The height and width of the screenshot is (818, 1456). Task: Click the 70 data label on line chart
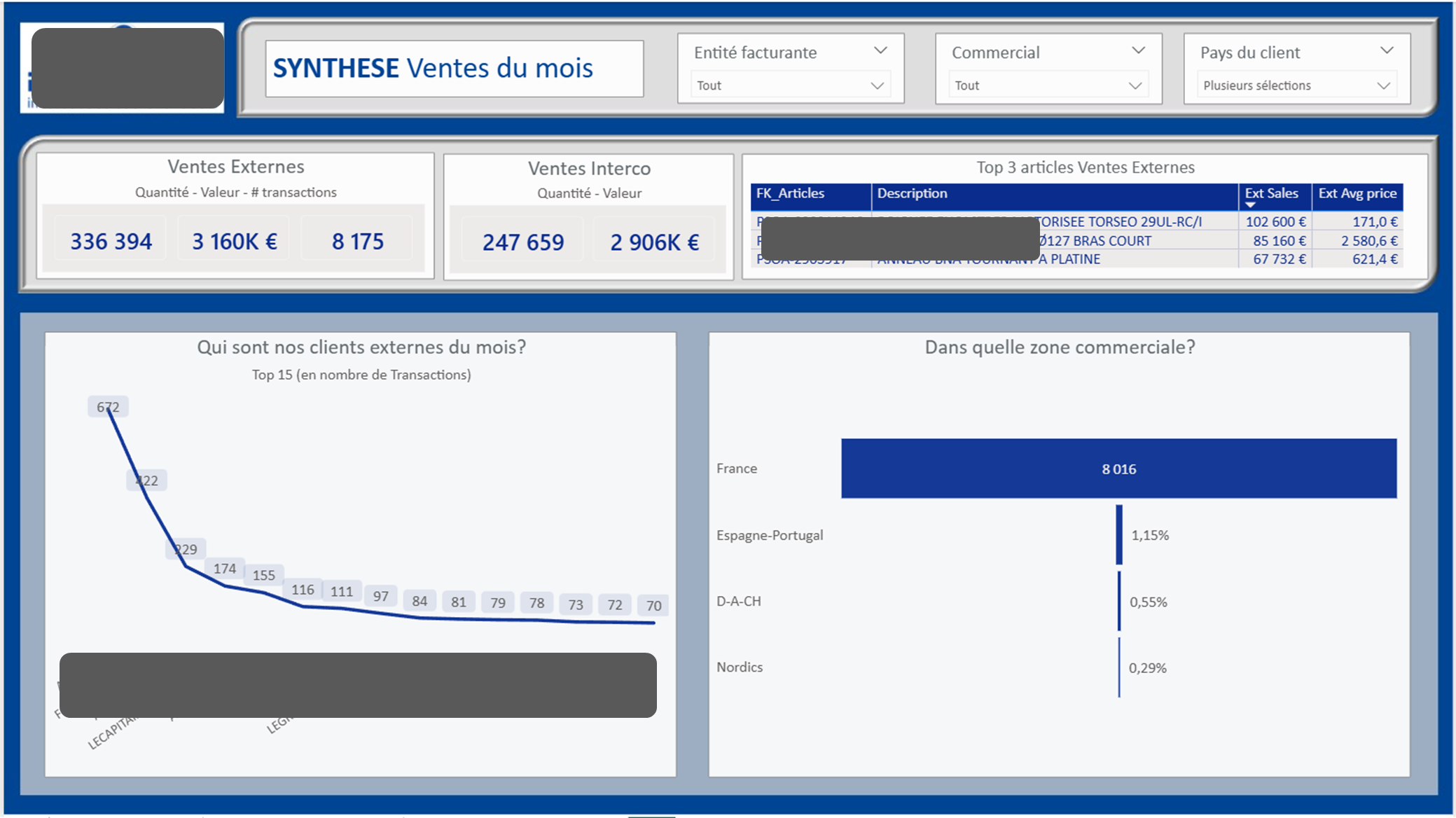point(653,606)
